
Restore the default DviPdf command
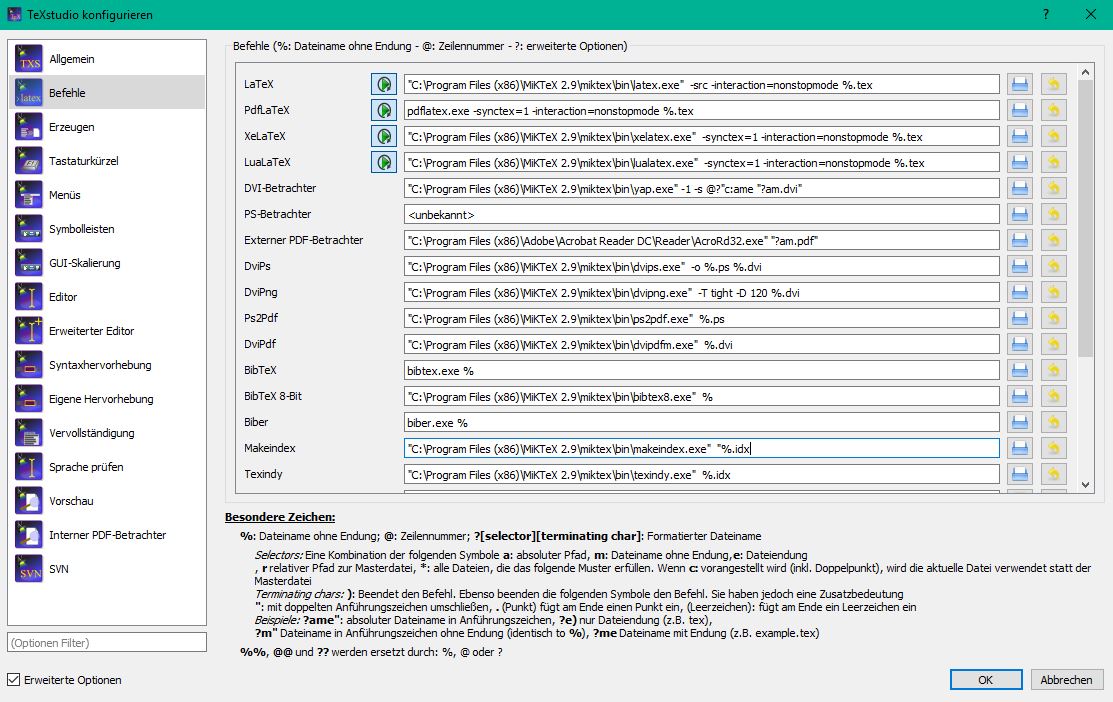point(1054,344)
